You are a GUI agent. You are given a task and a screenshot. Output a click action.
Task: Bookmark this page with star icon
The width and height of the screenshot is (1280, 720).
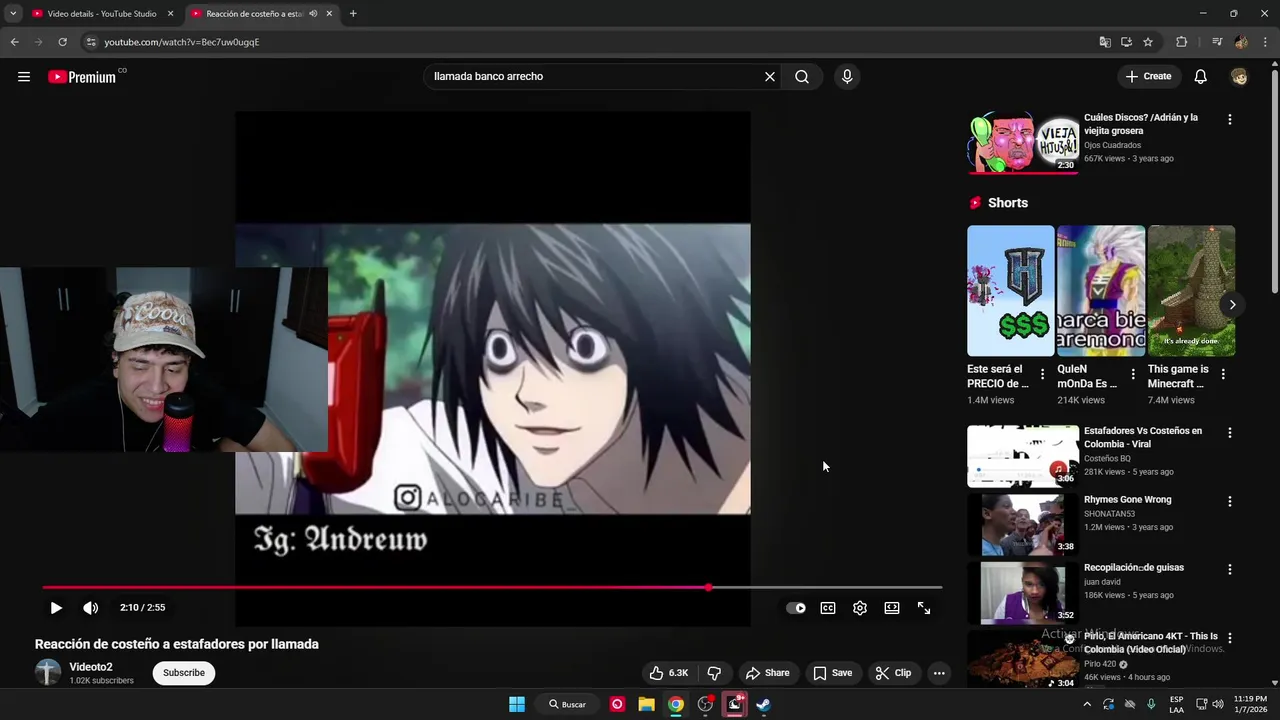click(x=1148, y=42)
